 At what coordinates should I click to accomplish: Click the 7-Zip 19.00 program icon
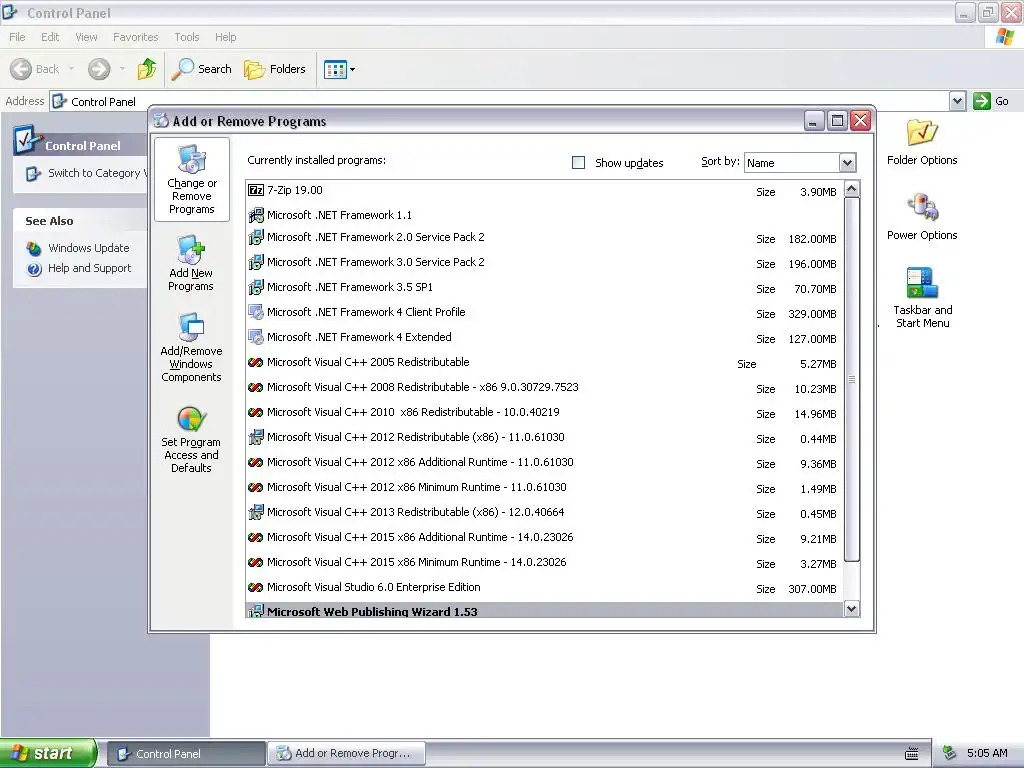(x=255, y=190)
